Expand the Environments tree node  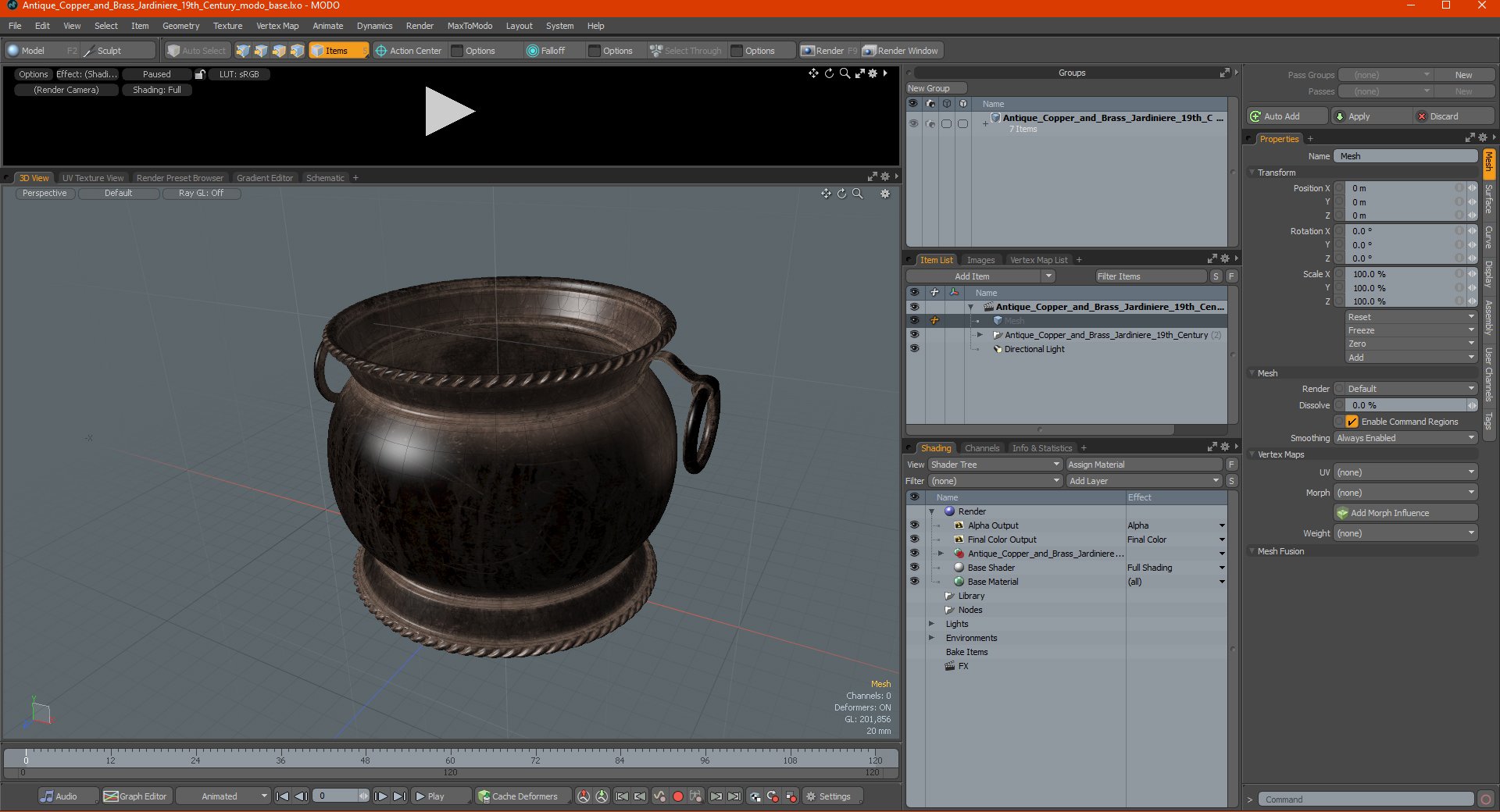pos(931,638)
